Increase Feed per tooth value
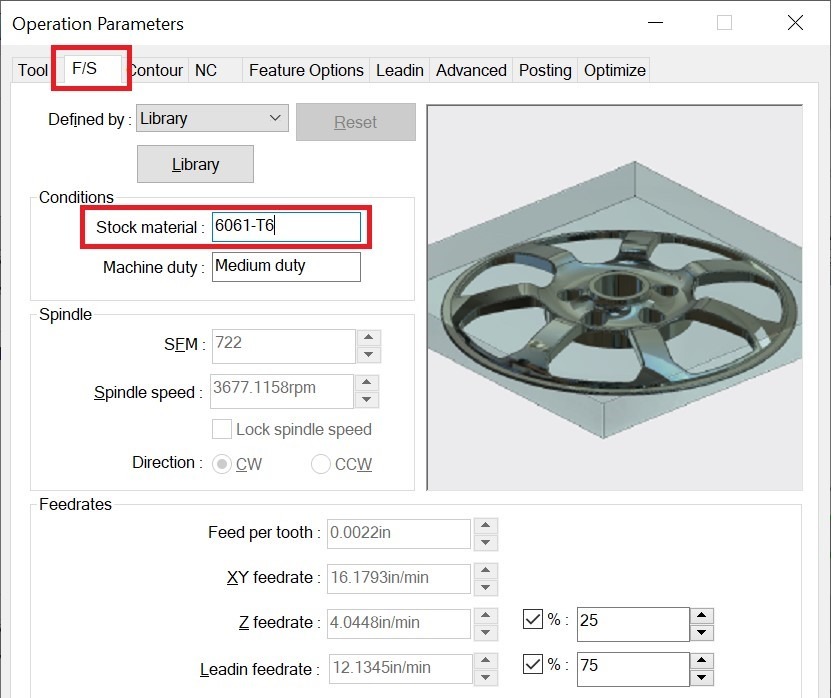The image size is (834, 698). pos(485,525)
